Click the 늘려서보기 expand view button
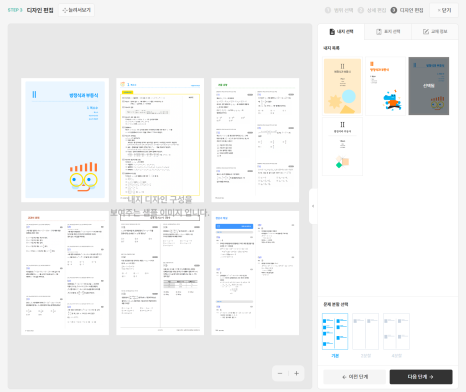This screenshot has width=466, height=392. 76,10
